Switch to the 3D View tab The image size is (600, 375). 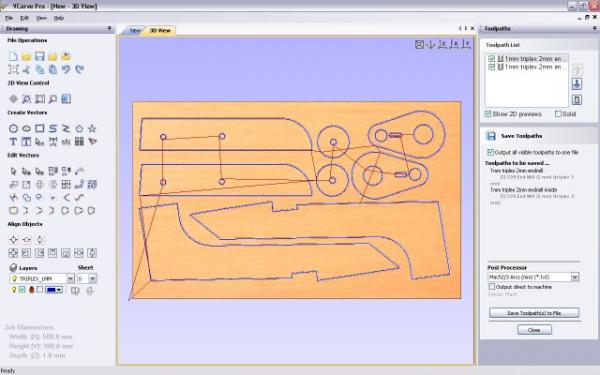[160, 30]
